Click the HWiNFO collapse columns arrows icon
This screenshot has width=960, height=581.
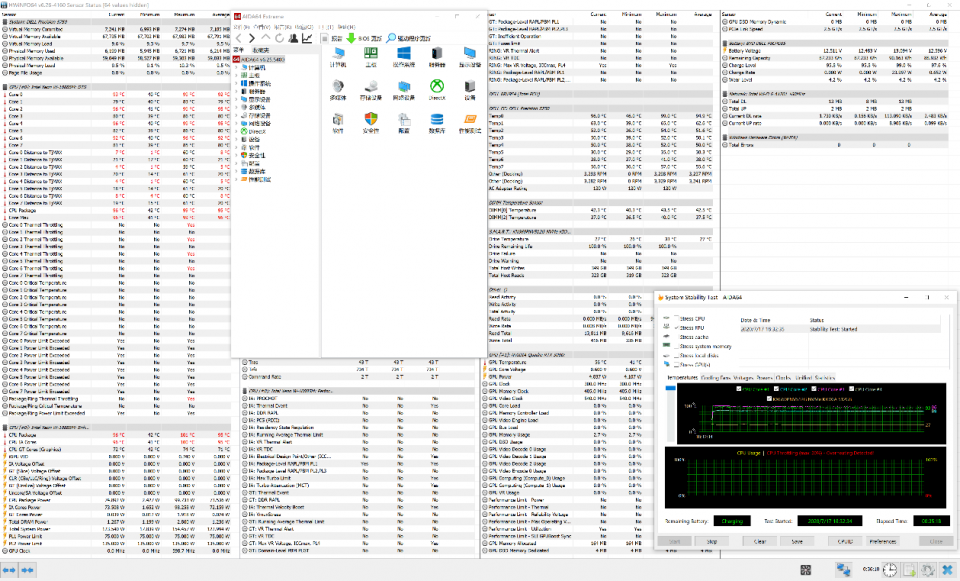coord(28,570)
